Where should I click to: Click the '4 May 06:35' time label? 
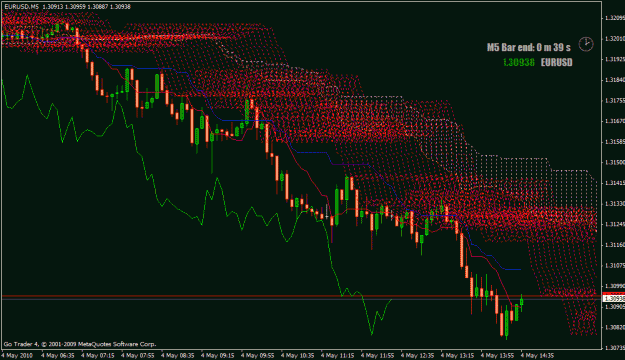click(58, 355)
